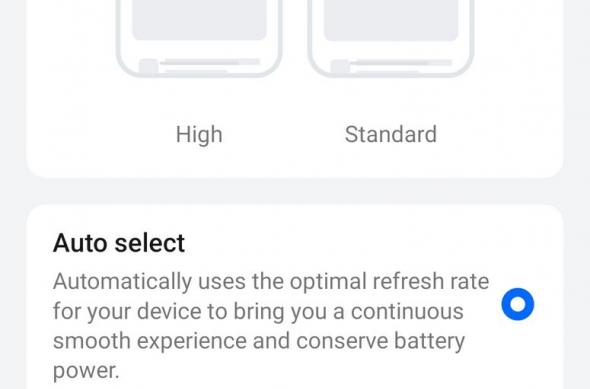Click gray content block in Standard preview
Screen dimensions: 590x389
click(391, 20)
